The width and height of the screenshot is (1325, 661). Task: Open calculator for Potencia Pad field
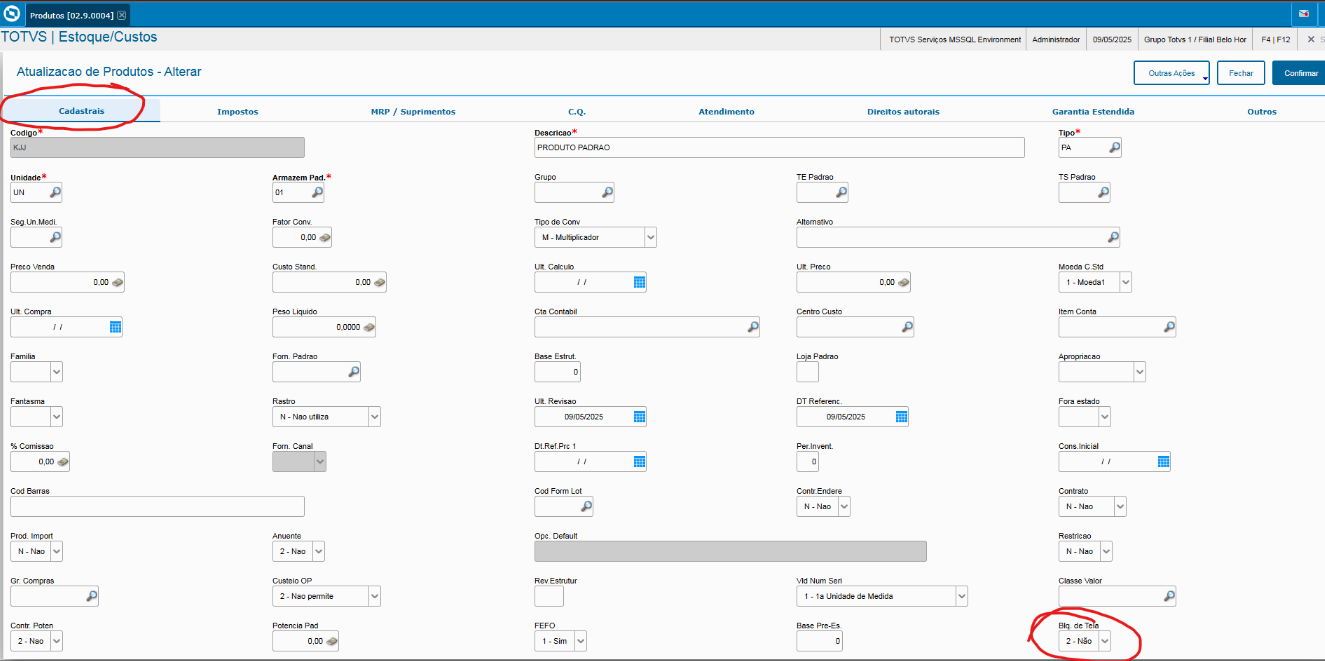tap(330, 641)
